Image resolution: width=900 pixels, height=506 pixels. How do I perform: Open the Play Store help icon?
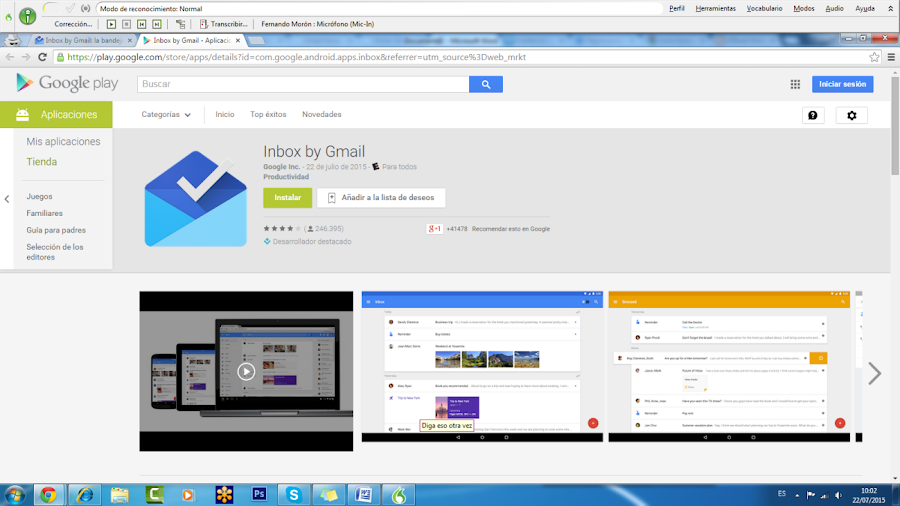point(813,115)
